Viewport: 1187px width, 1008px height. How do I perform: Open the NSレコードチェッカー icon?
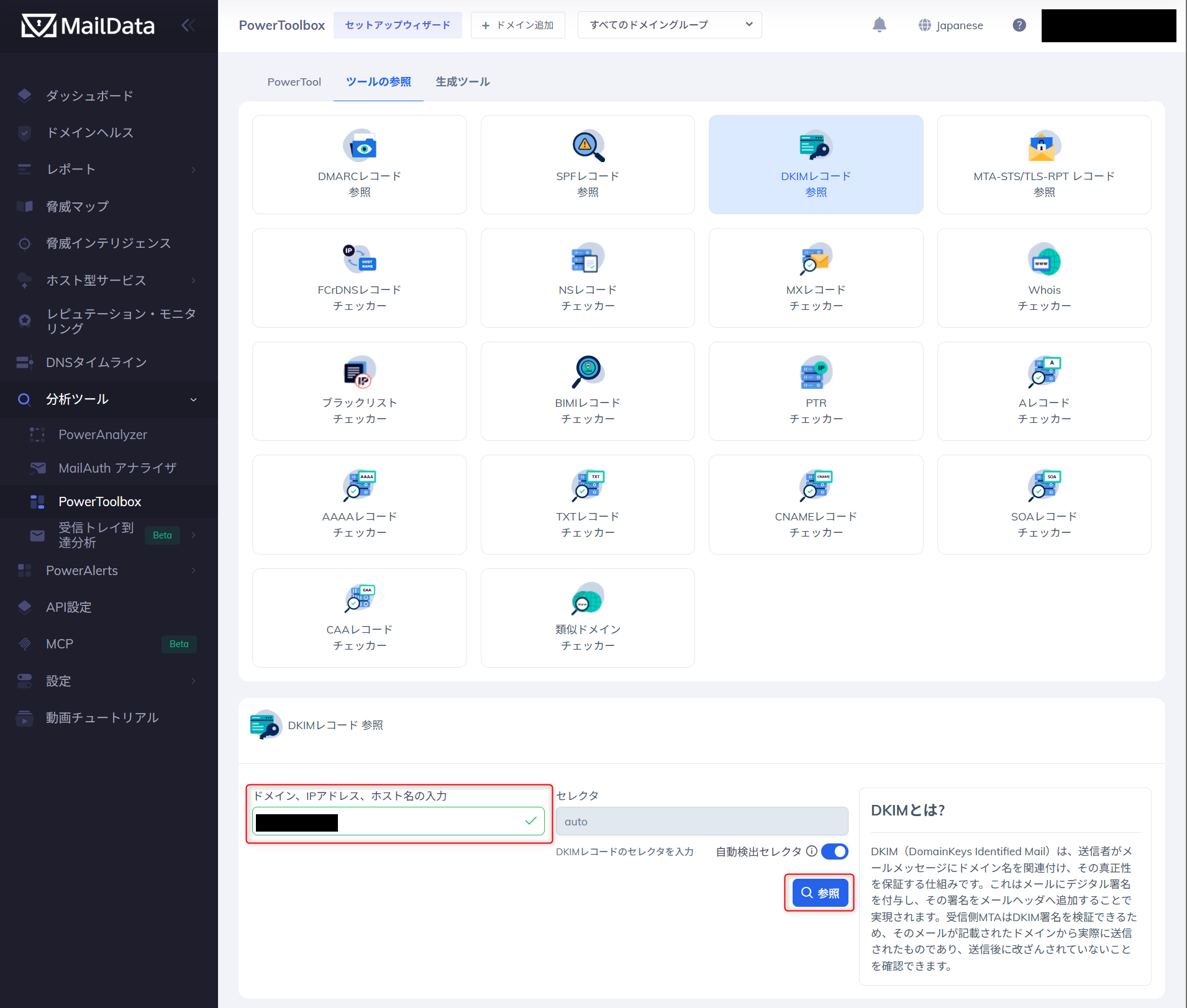click(x=588, y=259)
